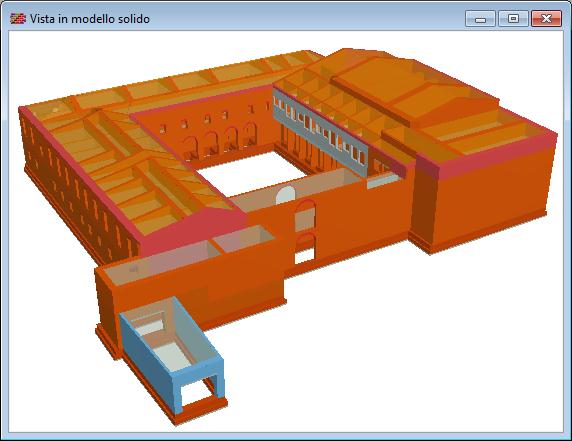The height and width of the screenshot is (441, 572).
Task: Select the light gray floor inside blue annex
Action: coord(172,356)
